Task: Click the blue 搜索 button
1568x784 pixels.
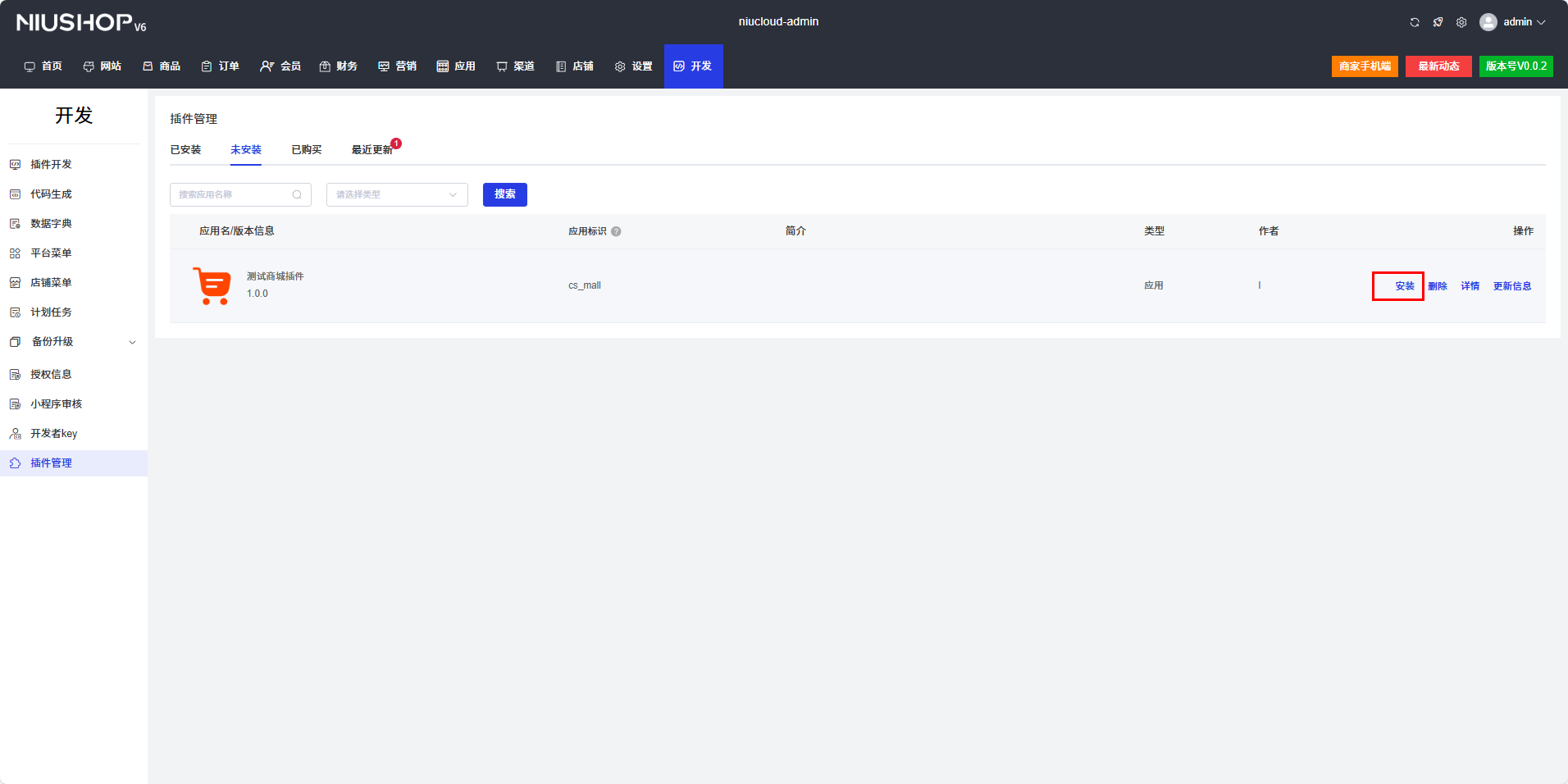Action: (x=504, y=194)
